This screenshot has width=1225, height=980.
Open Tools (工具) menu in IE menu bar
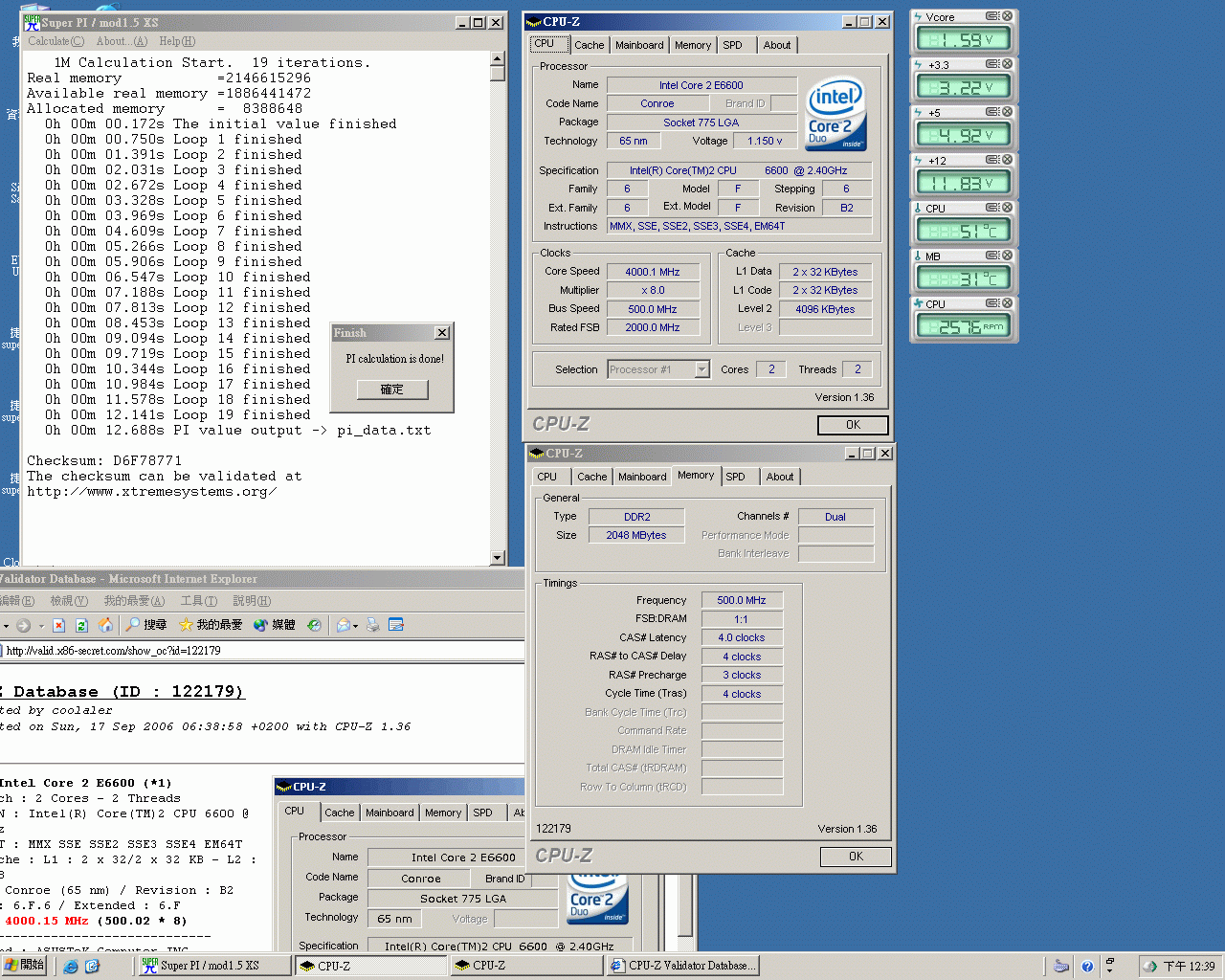point(198,601)
